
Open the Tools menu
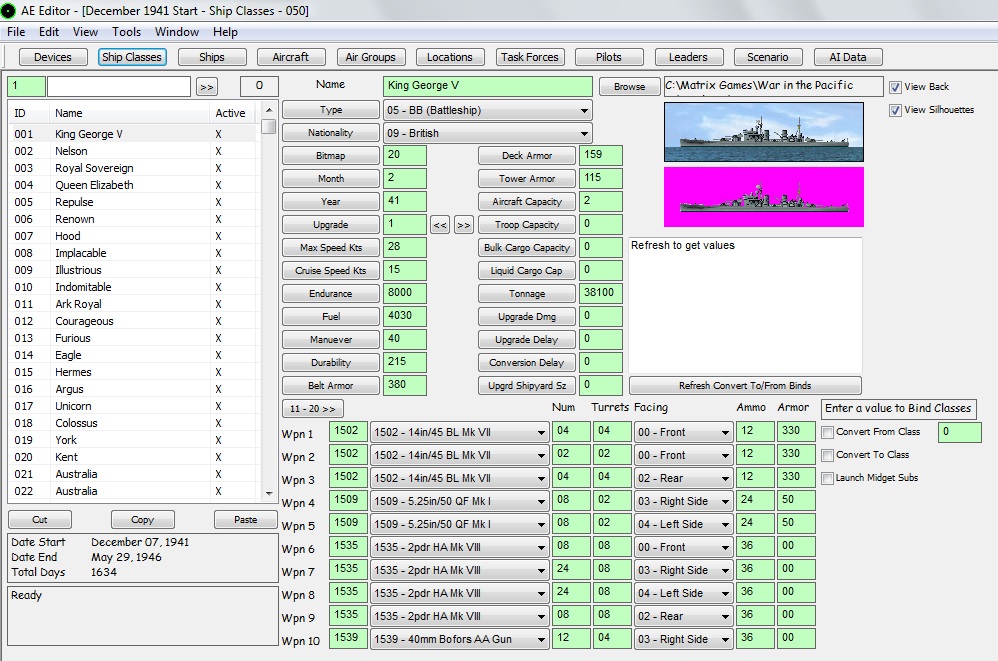pos(126,31)
